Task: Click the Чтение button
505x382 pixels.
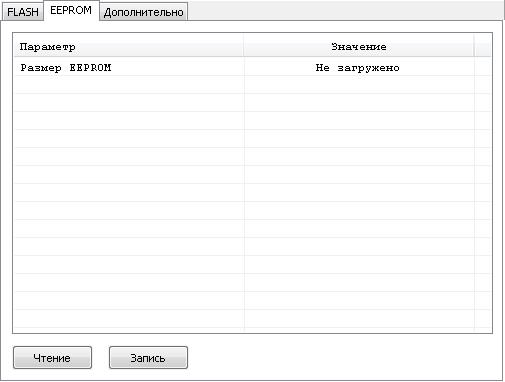Action: click(52, 358)
